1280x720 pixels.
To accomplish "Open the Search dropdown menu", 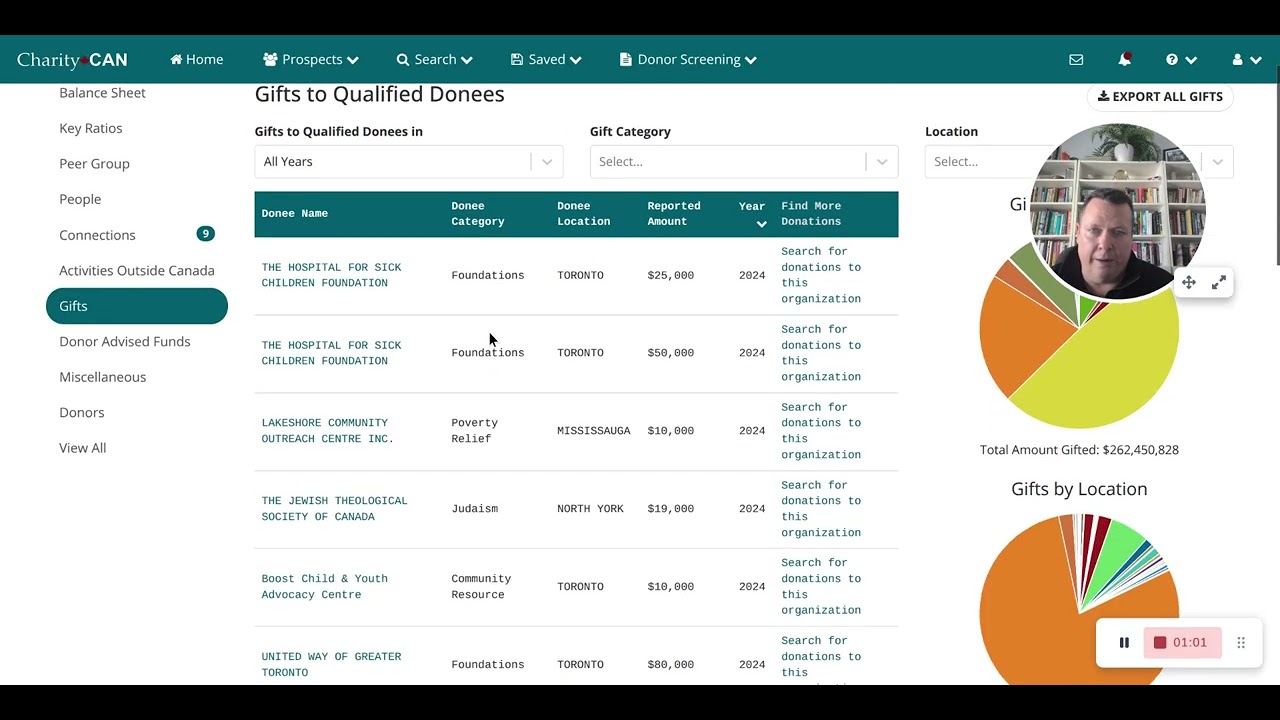I will (434, 60).
